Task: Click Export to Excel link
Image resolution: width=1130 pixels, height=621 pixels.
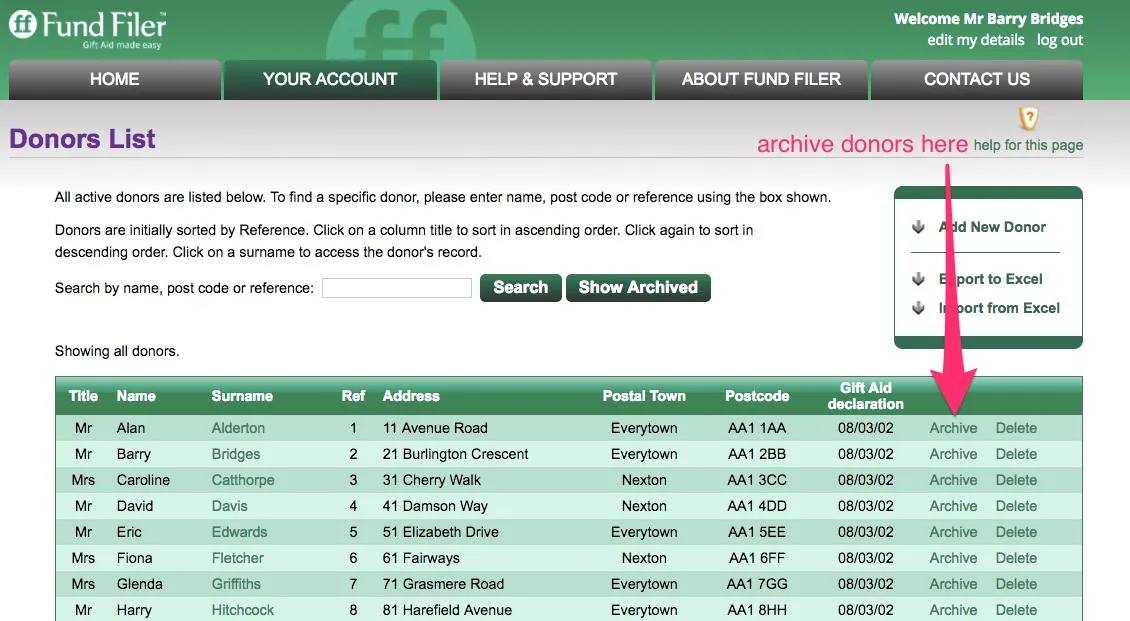Action: [x=990, y=279]
